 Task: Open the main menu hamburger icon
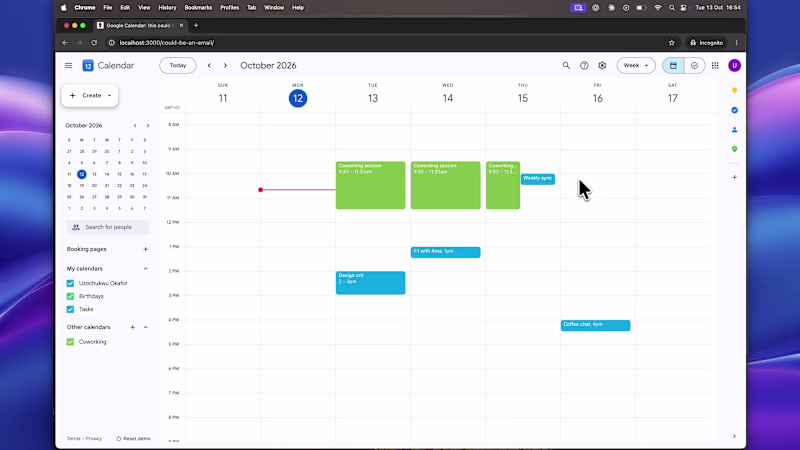(x=68, y=65)
